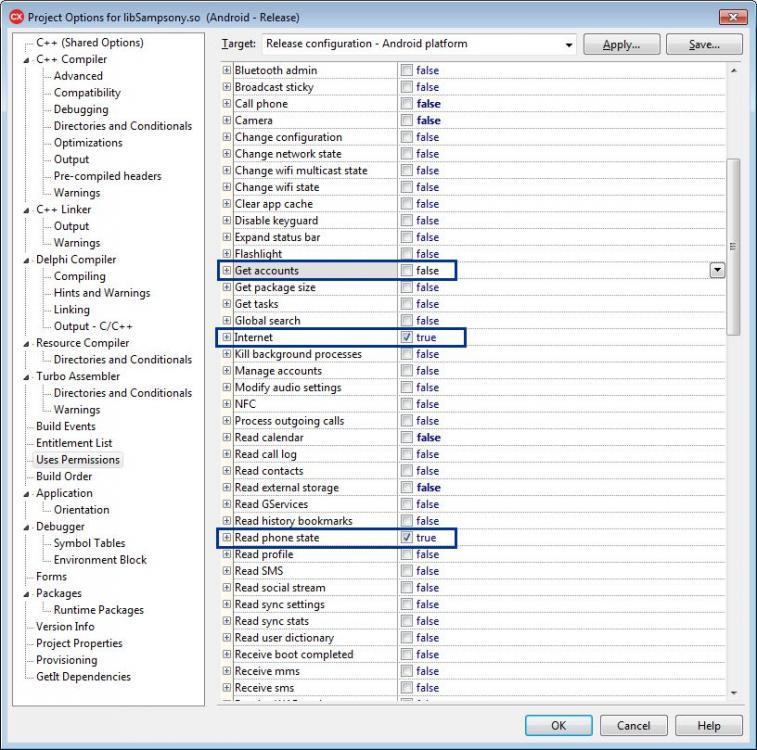Enable the Get accounts checkbox
The width and height of the screenshot is (757, 750).
pyautogui.click(x=407, y=270)
